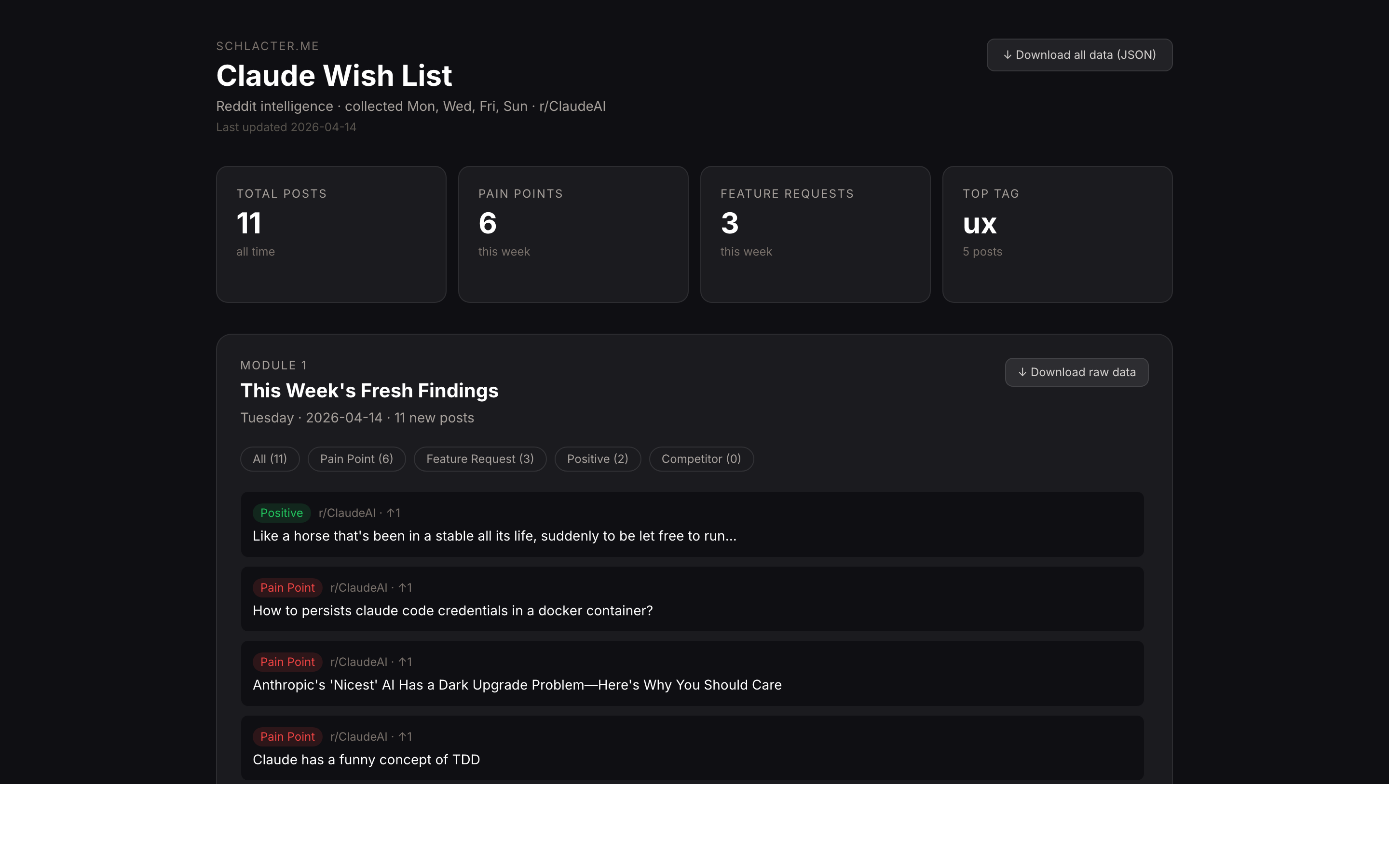Filter by Feature Request (3)
1389x868 pixels.
[x=480, y=459]
